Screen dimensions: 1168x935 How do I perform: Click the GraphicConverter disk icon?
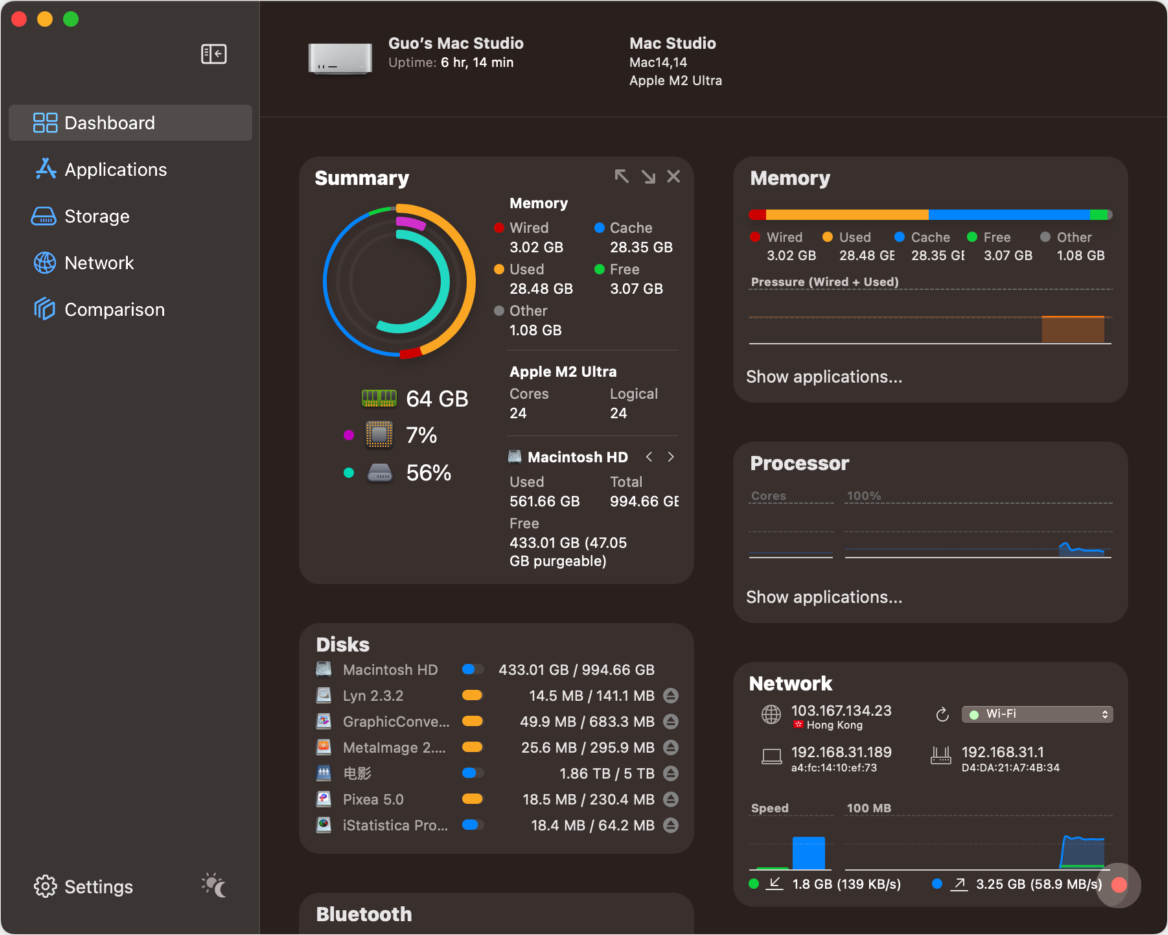coord(323,721)
